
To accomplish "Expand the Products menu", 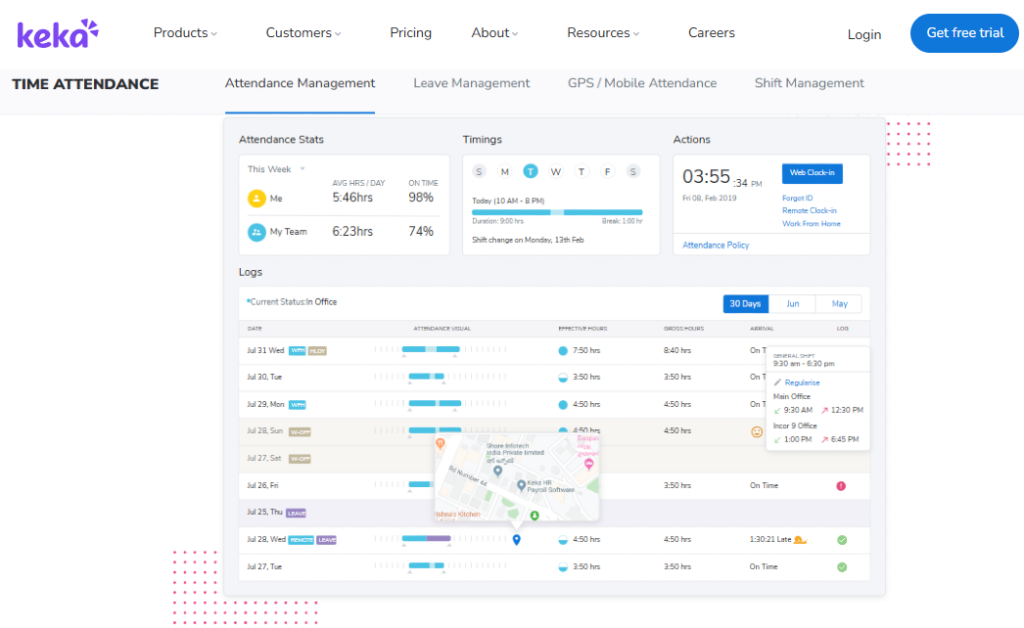I will pyautogui.click(x=185, y=33).
